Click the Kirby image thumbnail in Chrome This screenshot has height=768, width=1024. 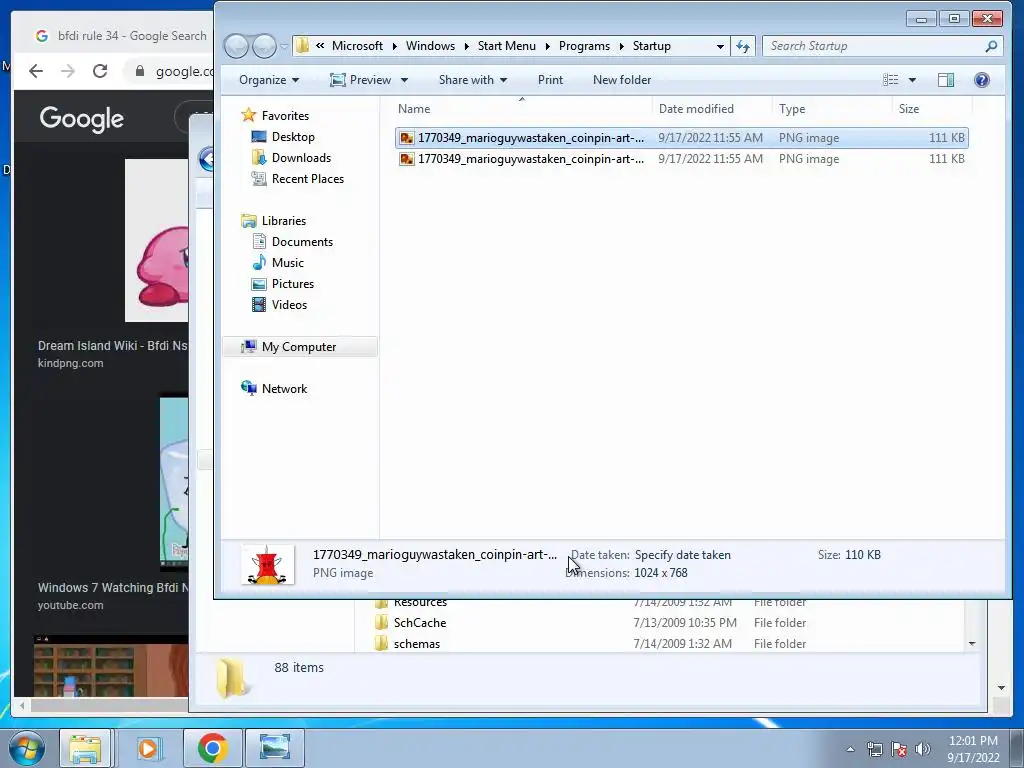click(x=157, y=240)
